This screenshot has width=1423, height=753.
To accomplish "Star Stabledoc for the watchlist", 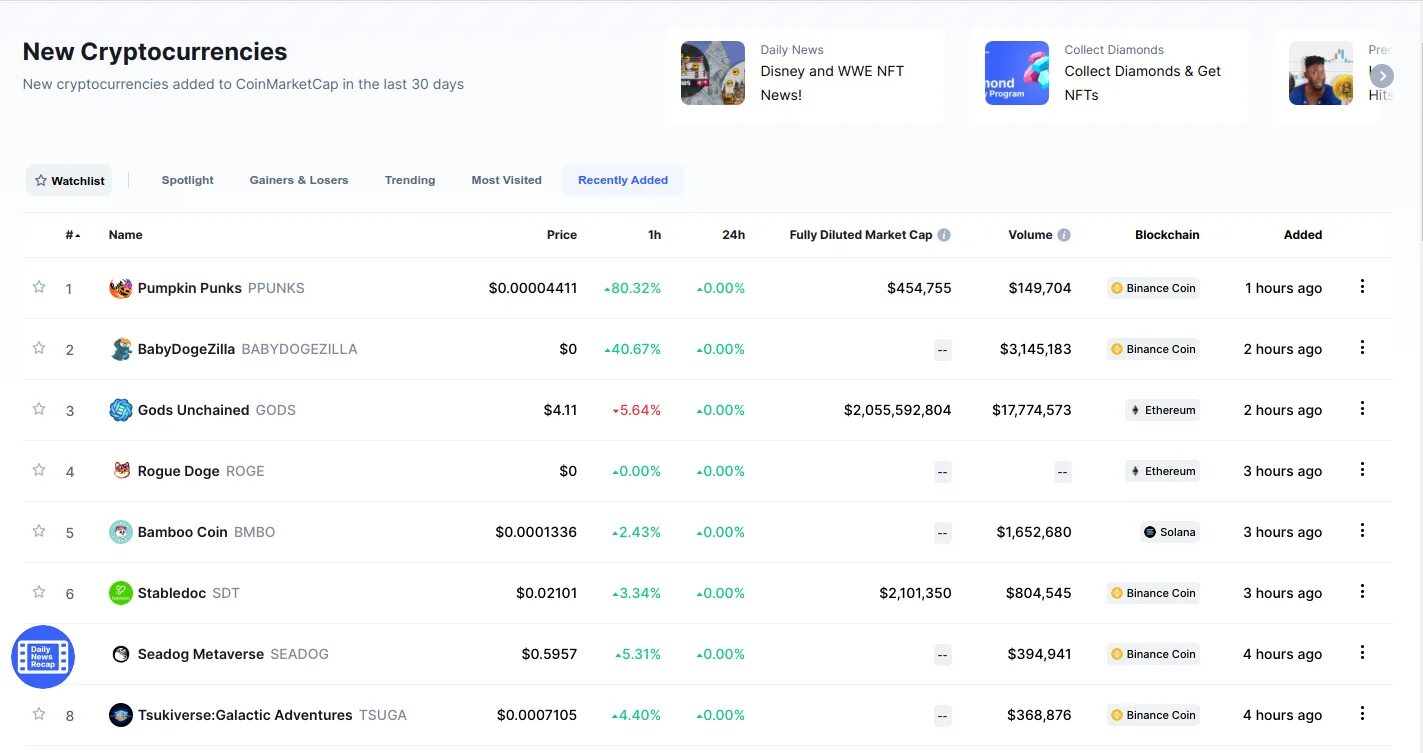I will 39,592.
